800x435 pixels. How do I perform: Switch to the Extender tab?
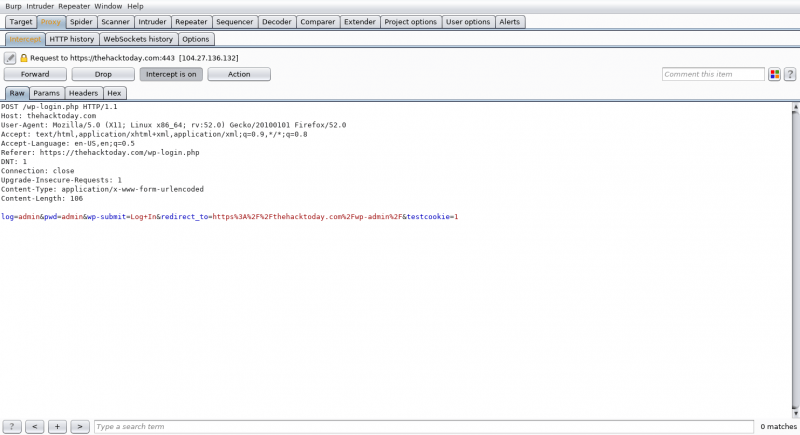point(360,22)
